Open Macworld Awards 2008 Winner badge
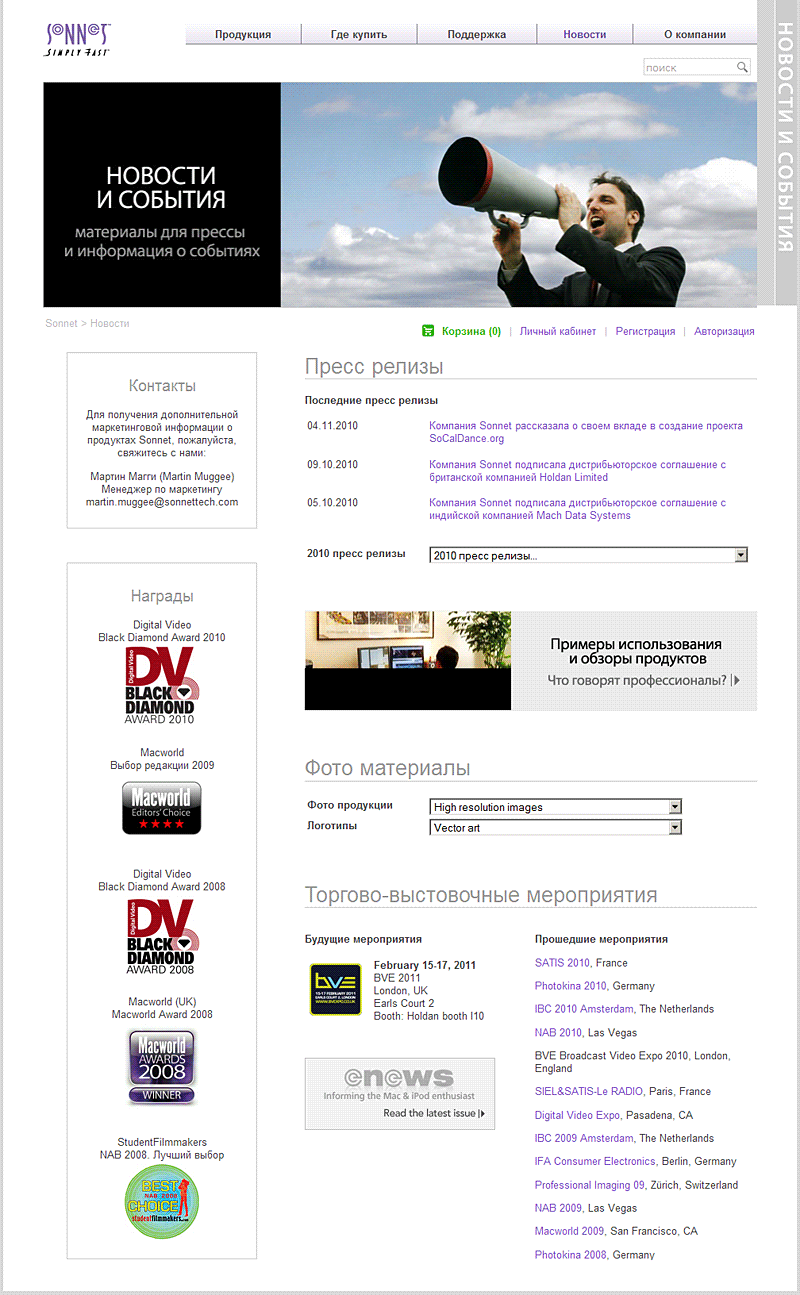Image resolution: width=800 pixels, height=1295 pixels. pos(161,1066)
